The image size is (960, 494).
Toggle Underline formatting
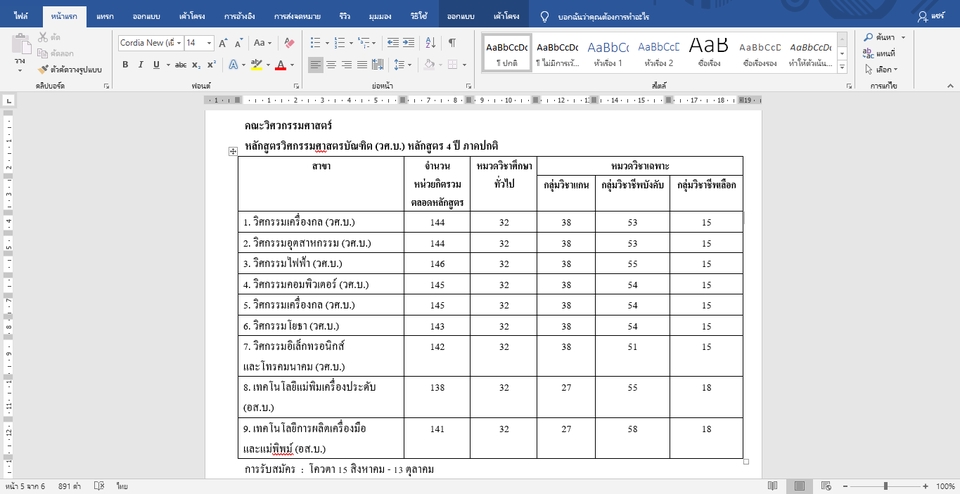click(156, 64)
